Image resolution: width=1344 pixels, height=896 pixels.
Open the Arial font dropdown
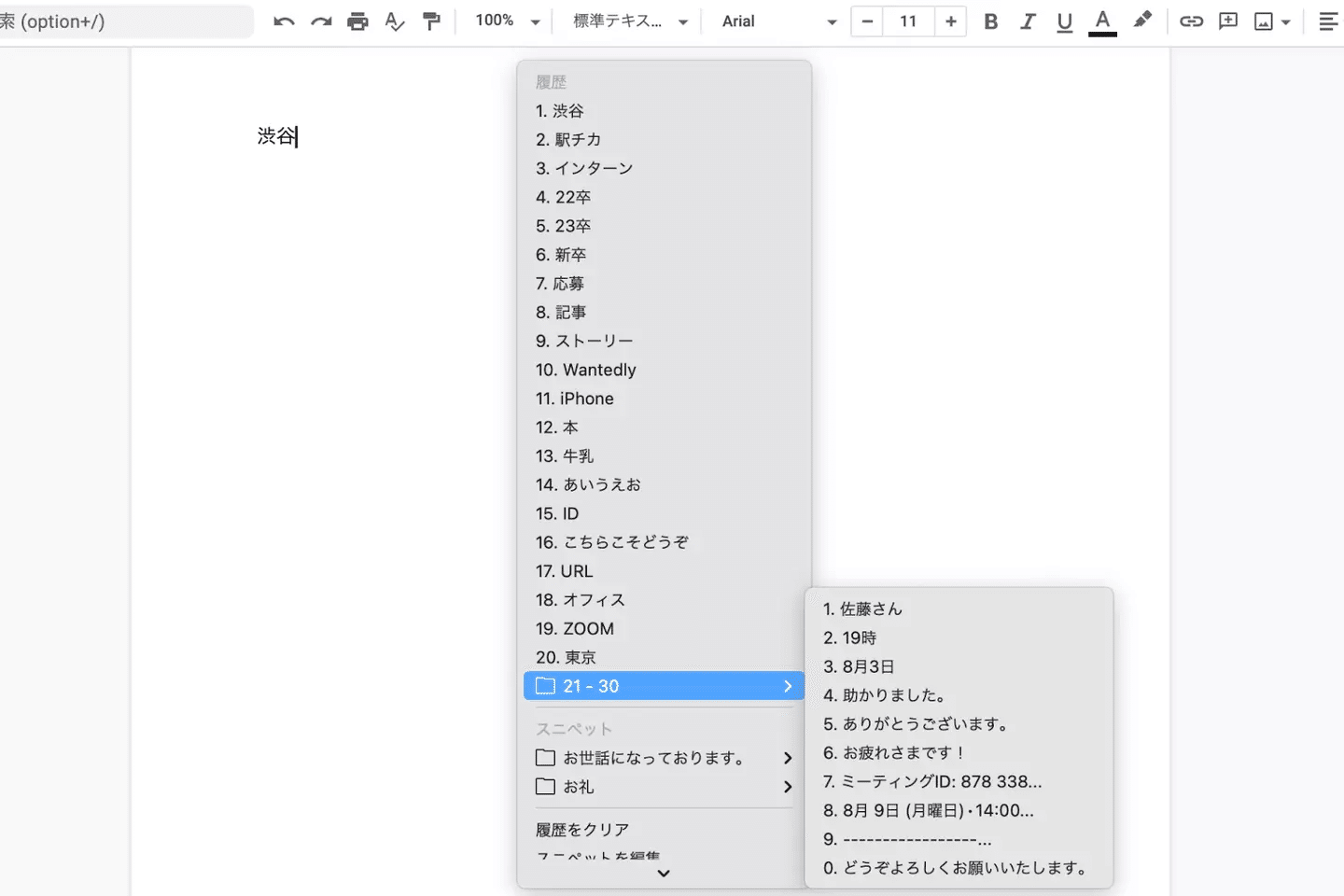778,21
